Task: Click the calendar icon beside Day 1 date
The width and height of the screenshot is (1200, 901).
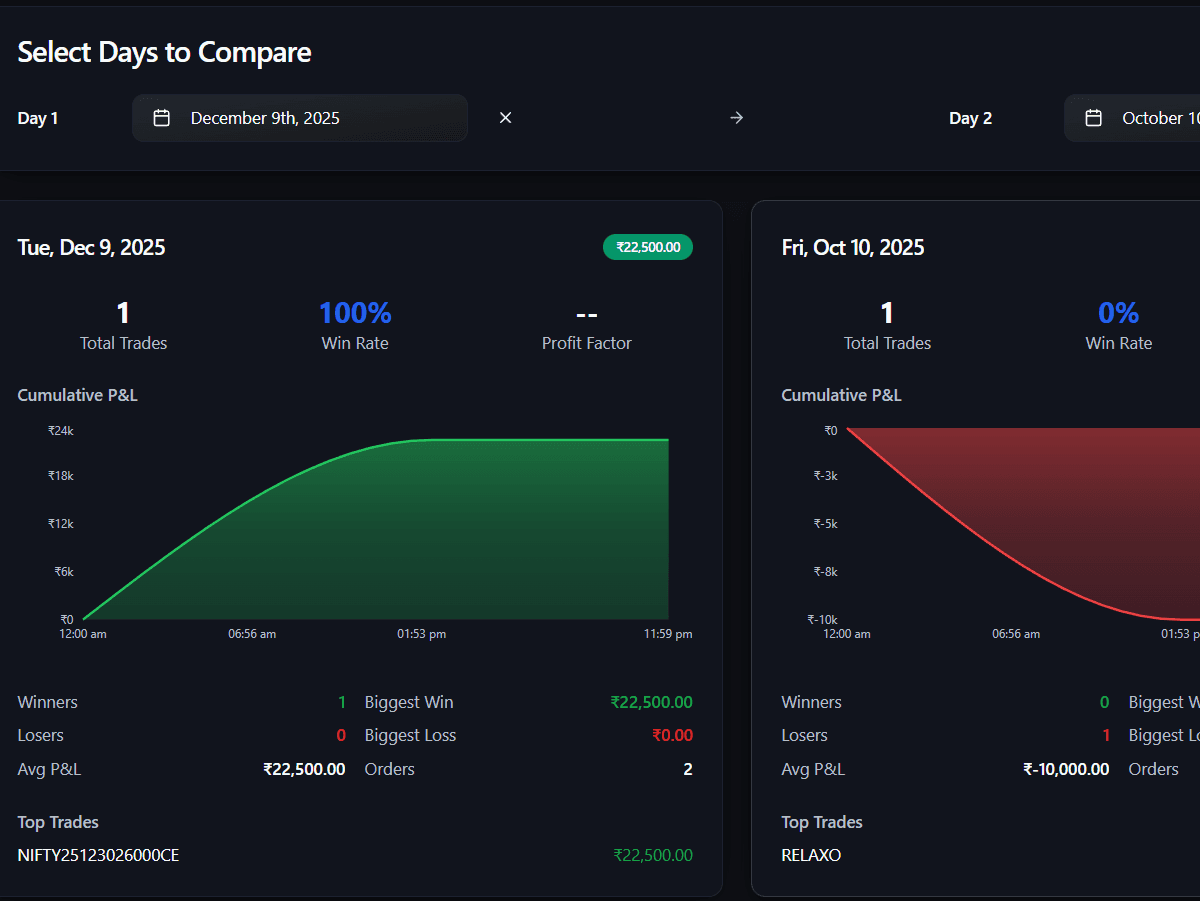Action: coord(161,117)
